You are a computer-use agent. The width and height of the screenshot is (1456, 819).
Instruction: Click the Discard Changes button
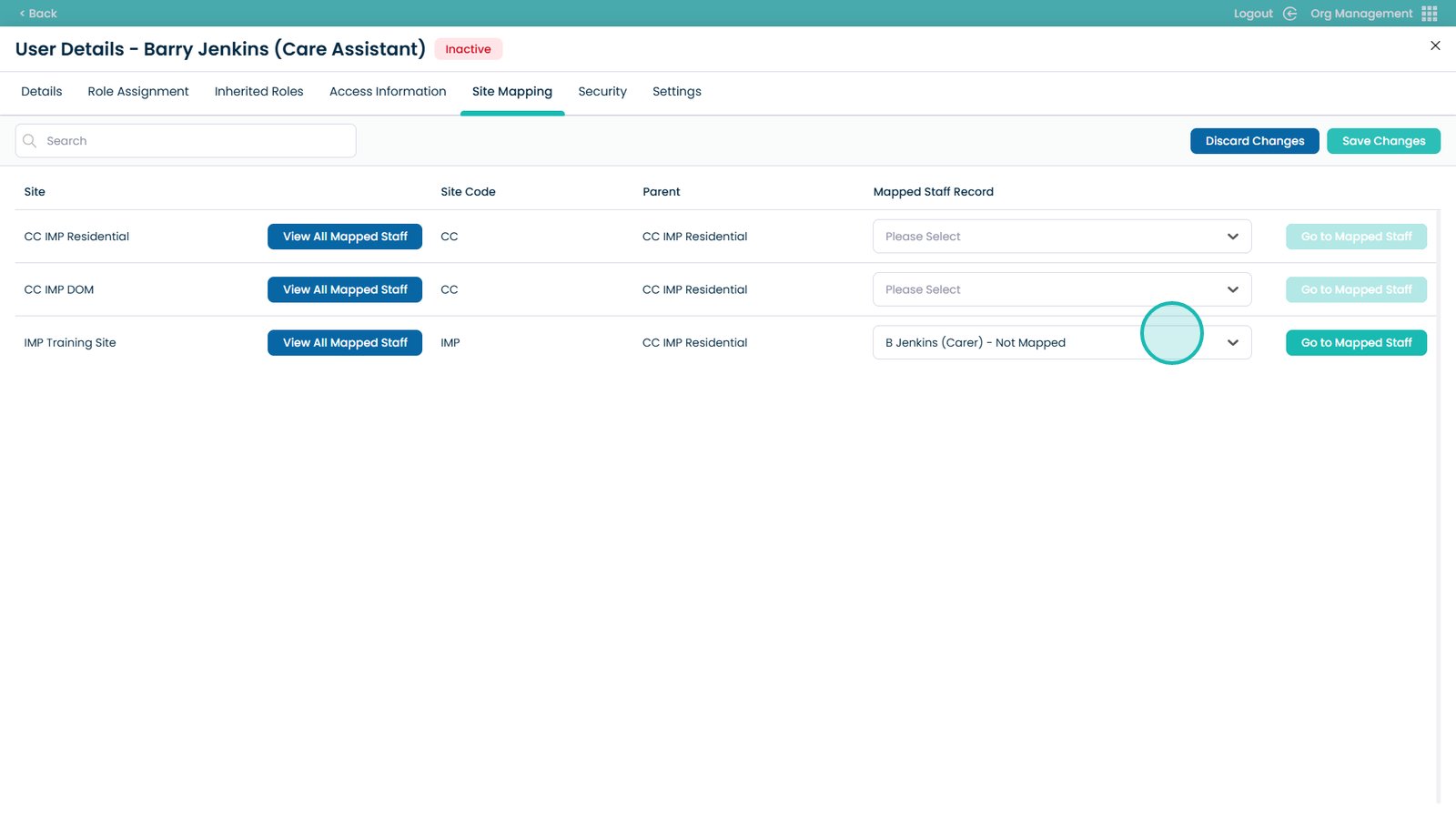tap(1254, 141)
